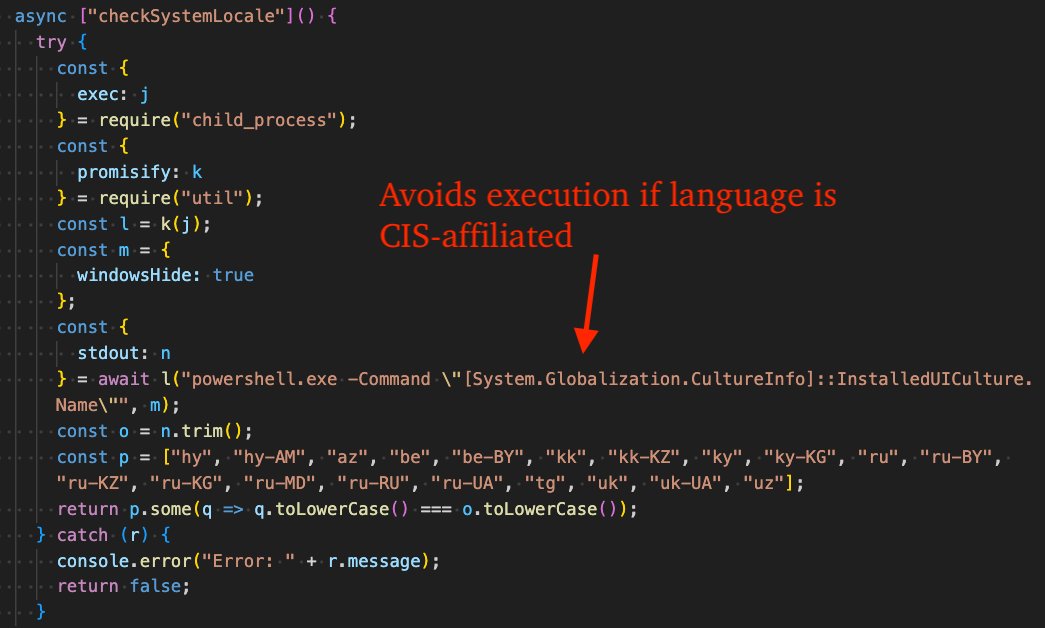Click "System.Globalization.CultureInfo" text

coord(640,379)
